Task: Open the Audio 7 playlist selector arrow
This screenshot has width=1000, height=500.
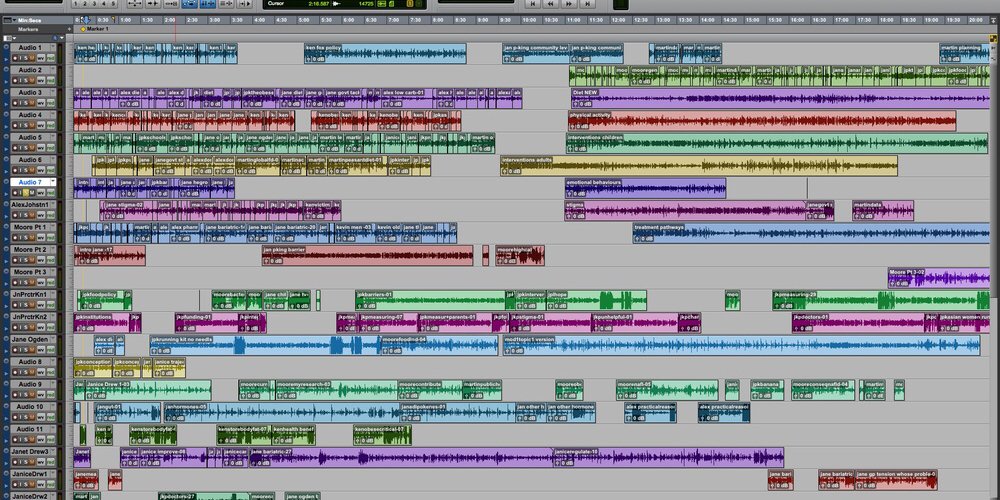Action: (x=53, y=181)
